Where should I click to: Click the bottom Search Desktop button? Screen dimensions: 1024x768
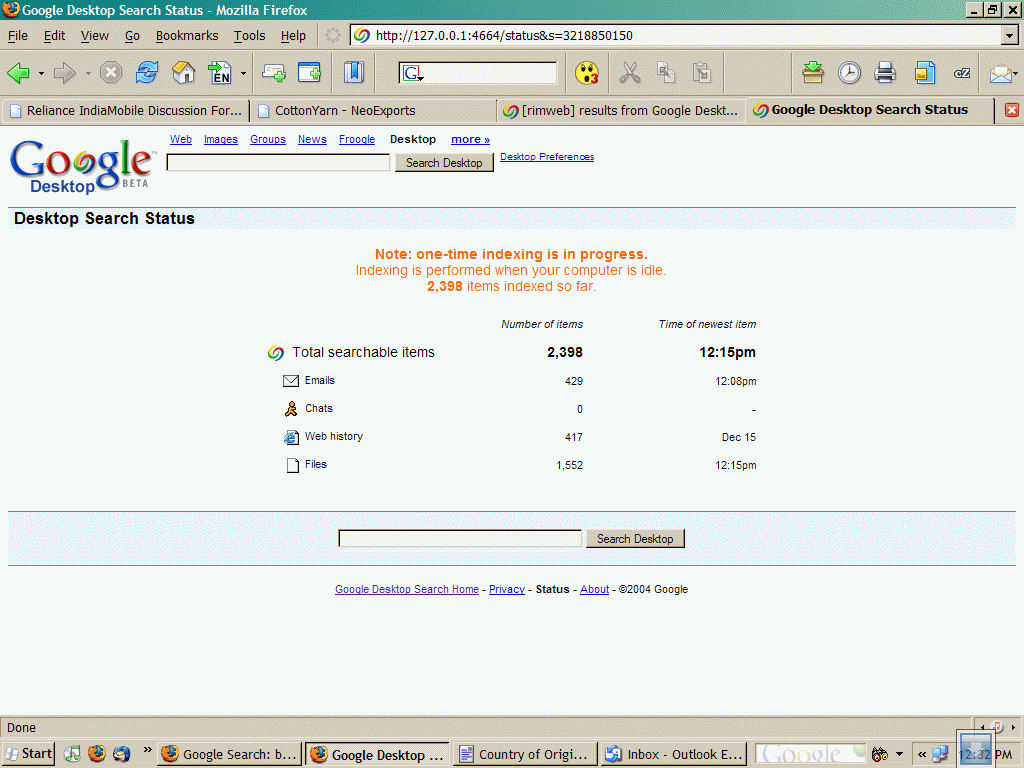635,539
